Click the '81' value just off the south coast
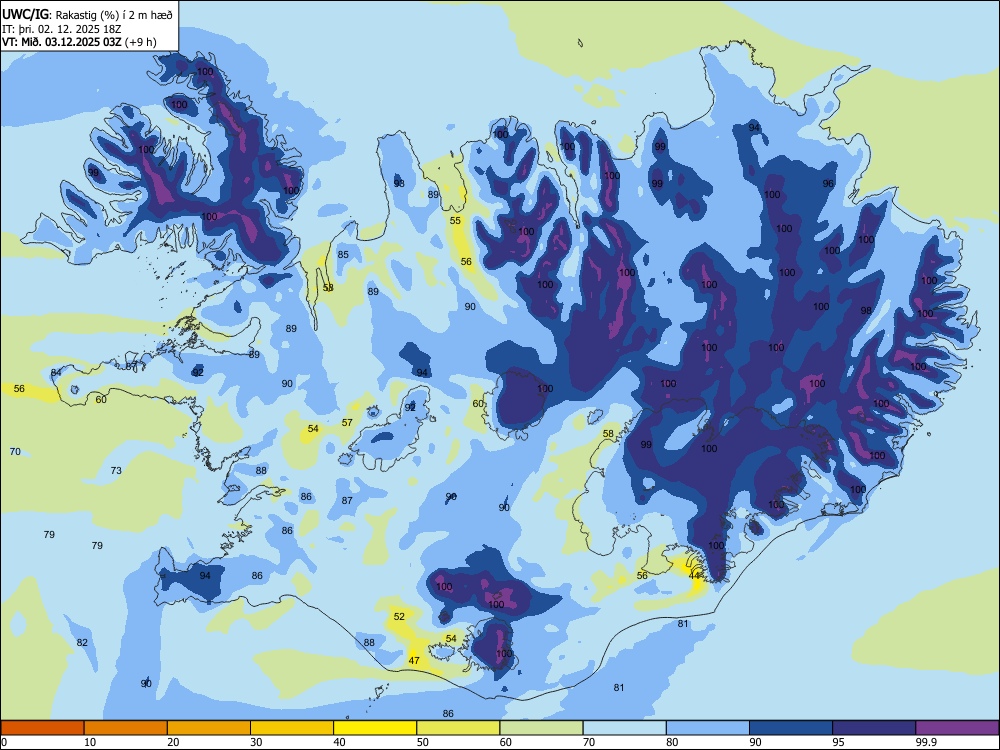 (x=683, y=624)
